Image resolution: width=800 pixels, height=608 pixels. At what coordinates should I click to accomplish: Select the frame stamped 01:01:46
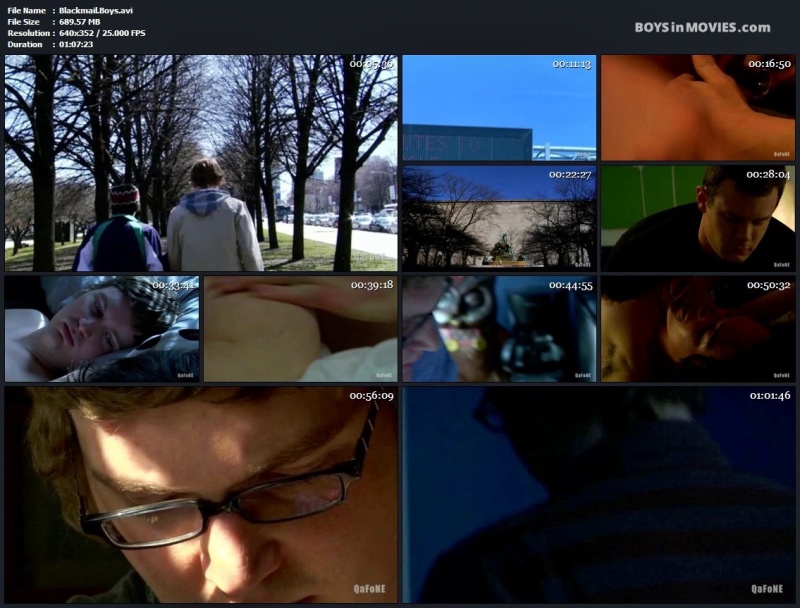[598, 494]
